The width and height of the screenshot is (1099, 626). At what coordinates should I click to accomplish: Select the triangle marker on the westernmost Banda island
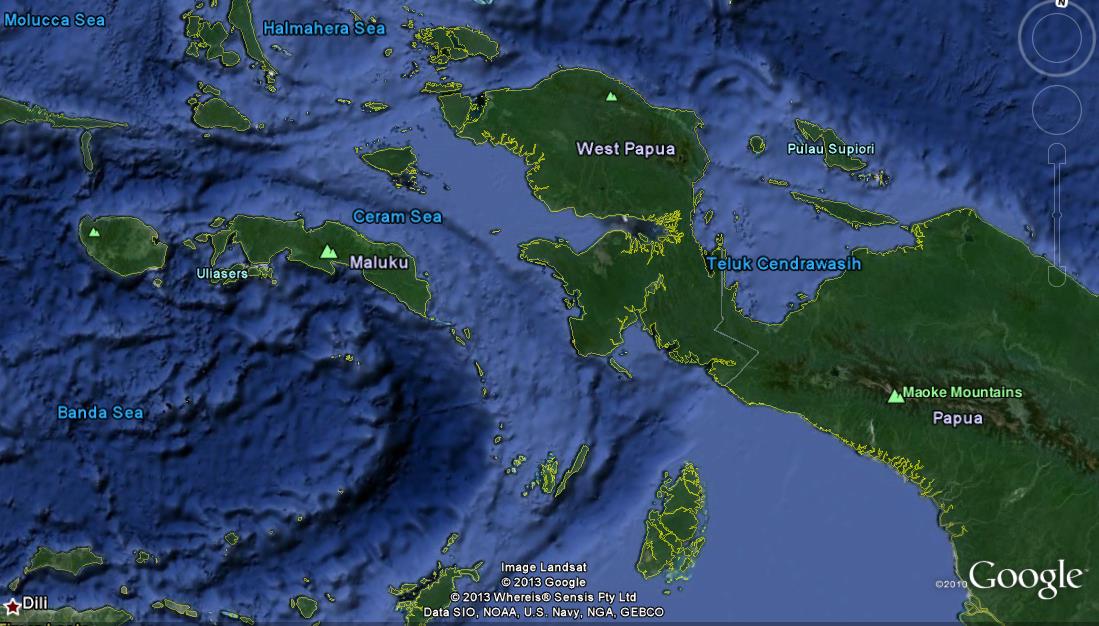[x=94, y=232]
